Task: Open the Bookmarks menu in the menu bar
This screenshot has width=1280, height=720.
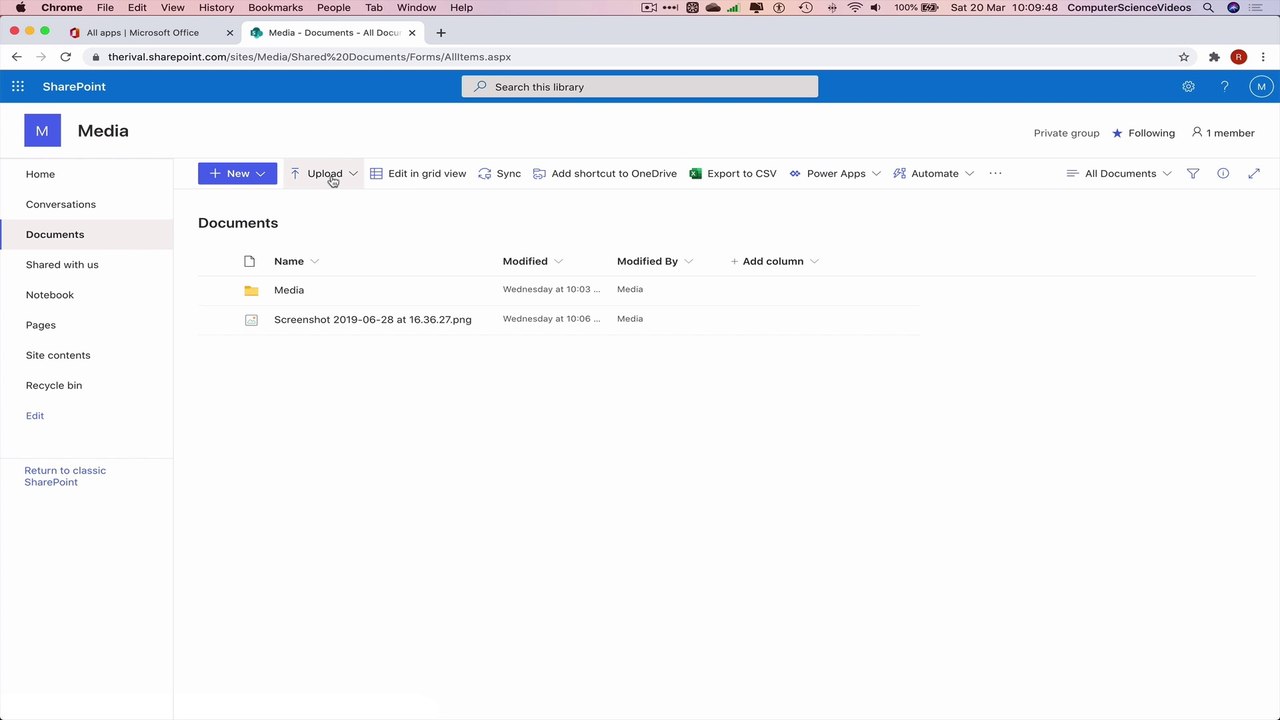Action: pos(275,7)
